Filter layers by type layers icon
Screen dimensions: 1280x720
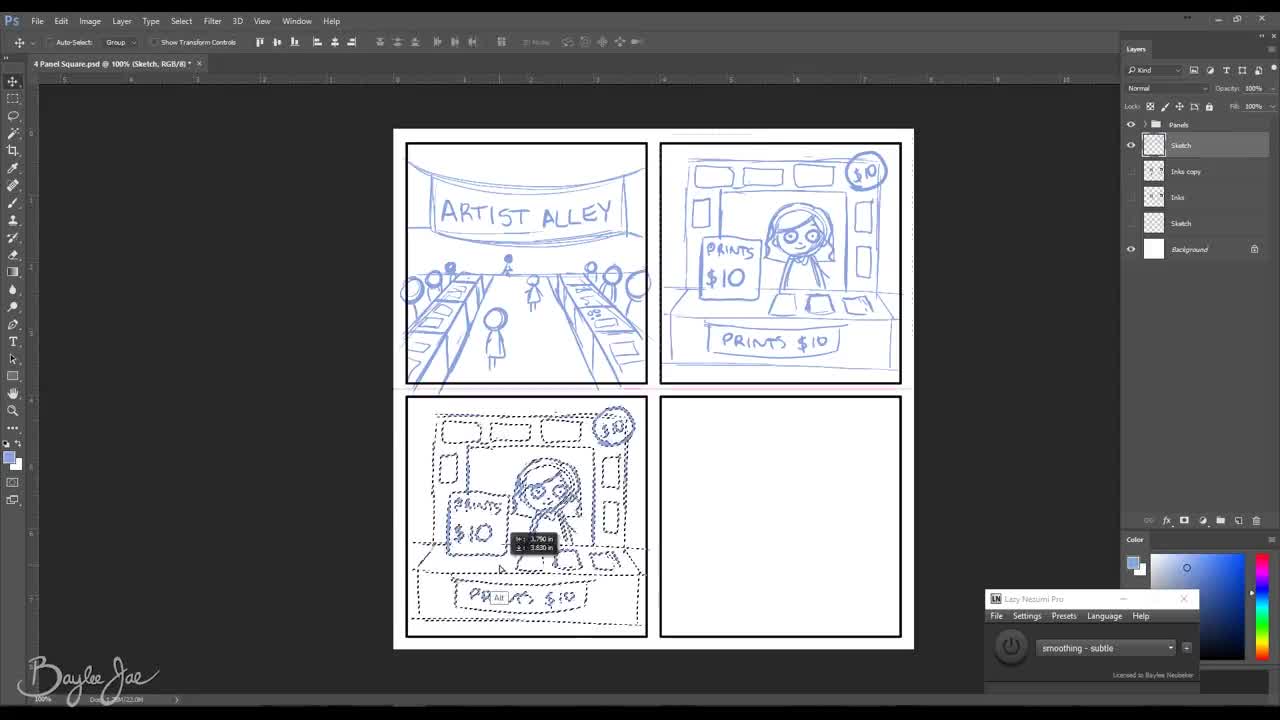(1226, 70)
